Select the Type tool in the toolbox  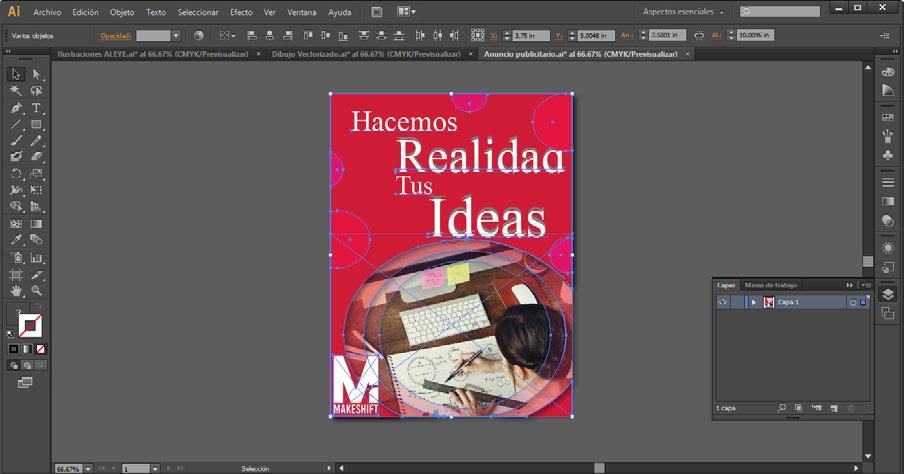coord(36,107)
